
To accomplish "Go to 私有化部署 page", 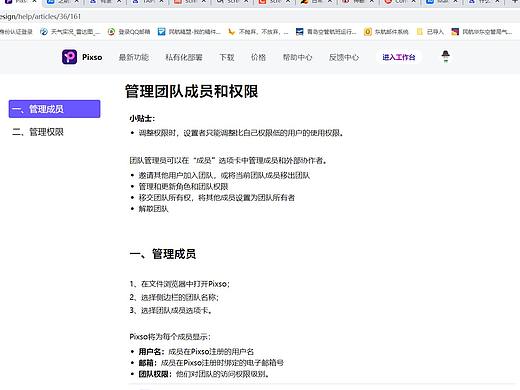I will (184, 57).
